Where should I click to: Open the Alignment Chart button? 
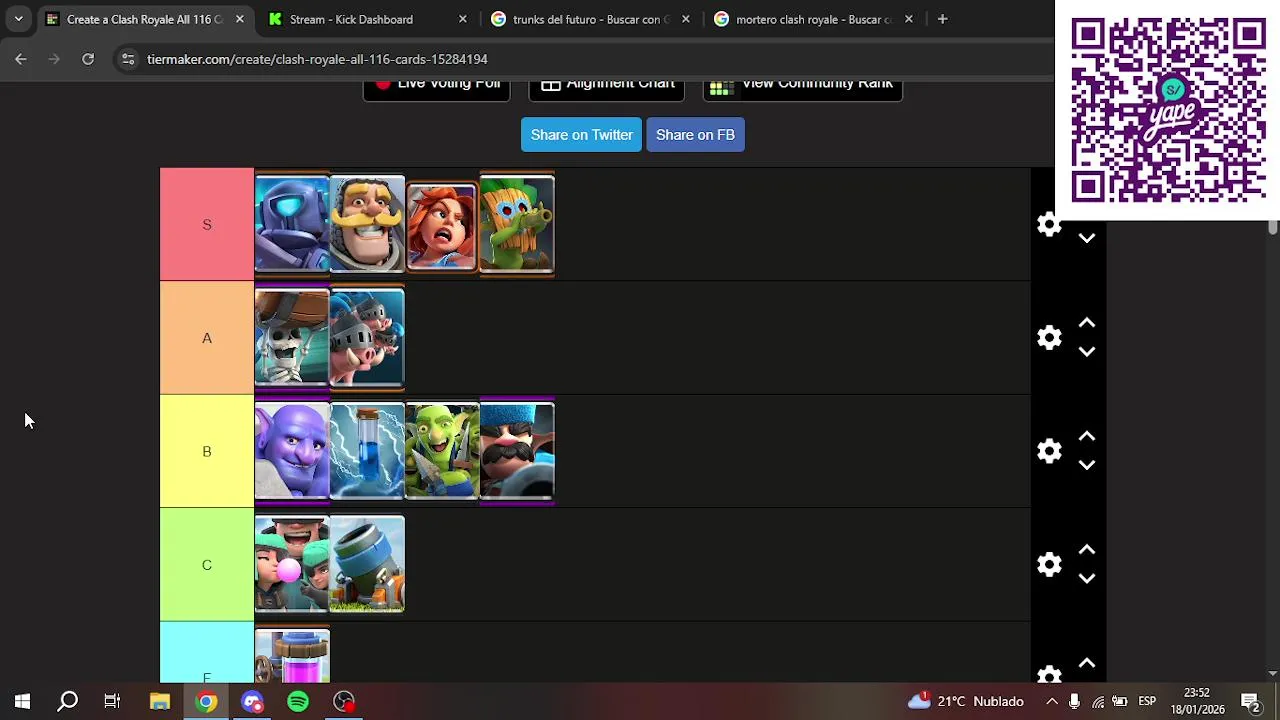[x=606, y=88]
